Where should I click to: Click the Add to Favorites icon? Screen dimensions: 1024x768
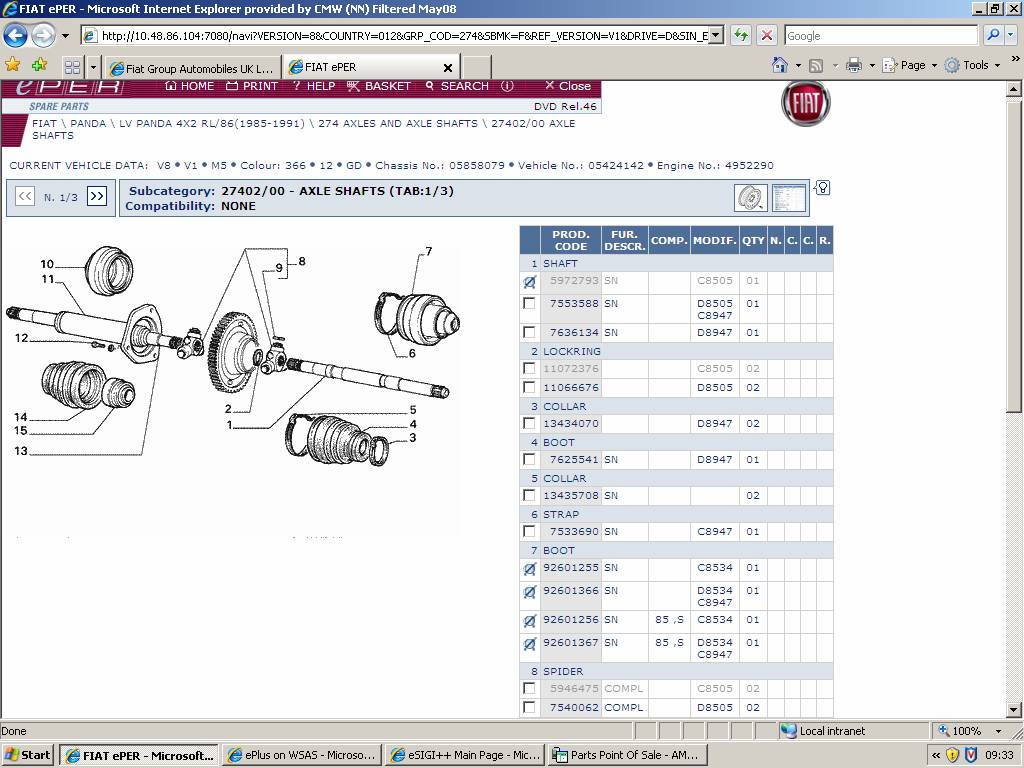coord(40,65)
